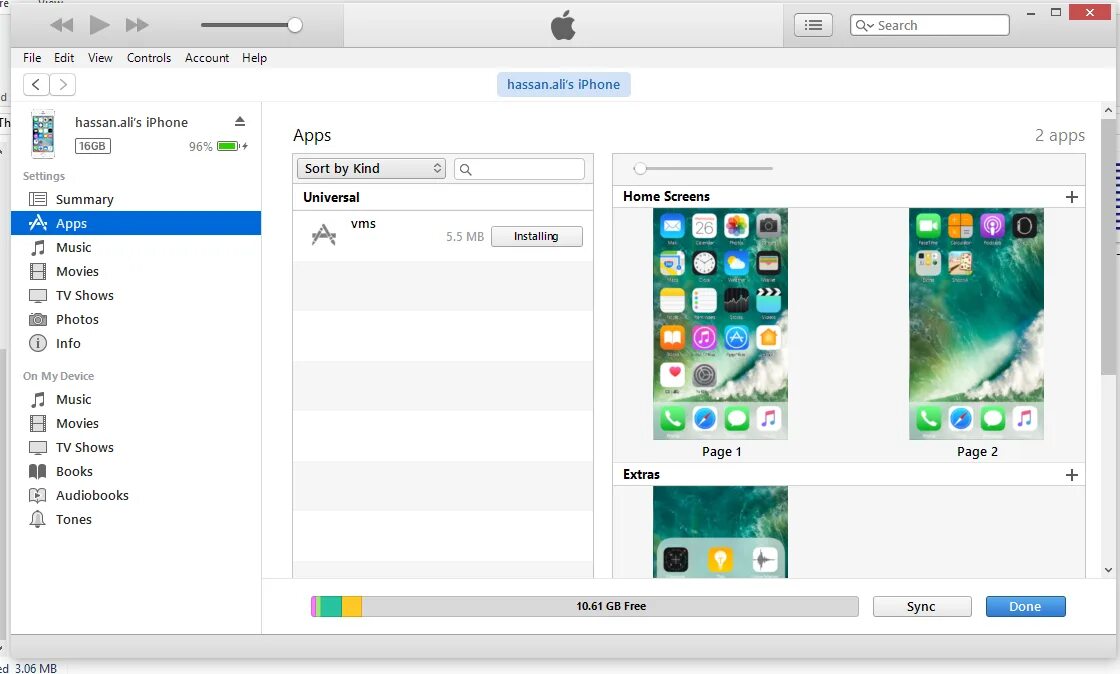Click the play button
Image resolution: width=1120 pixels, height=674 pixels.
99,25
